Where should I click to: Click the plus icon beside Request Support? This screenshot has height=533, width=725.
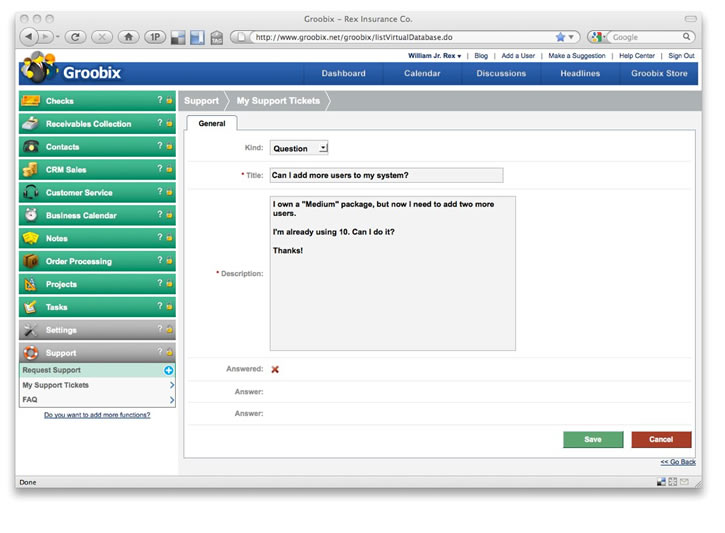click(x=168, y=370)
